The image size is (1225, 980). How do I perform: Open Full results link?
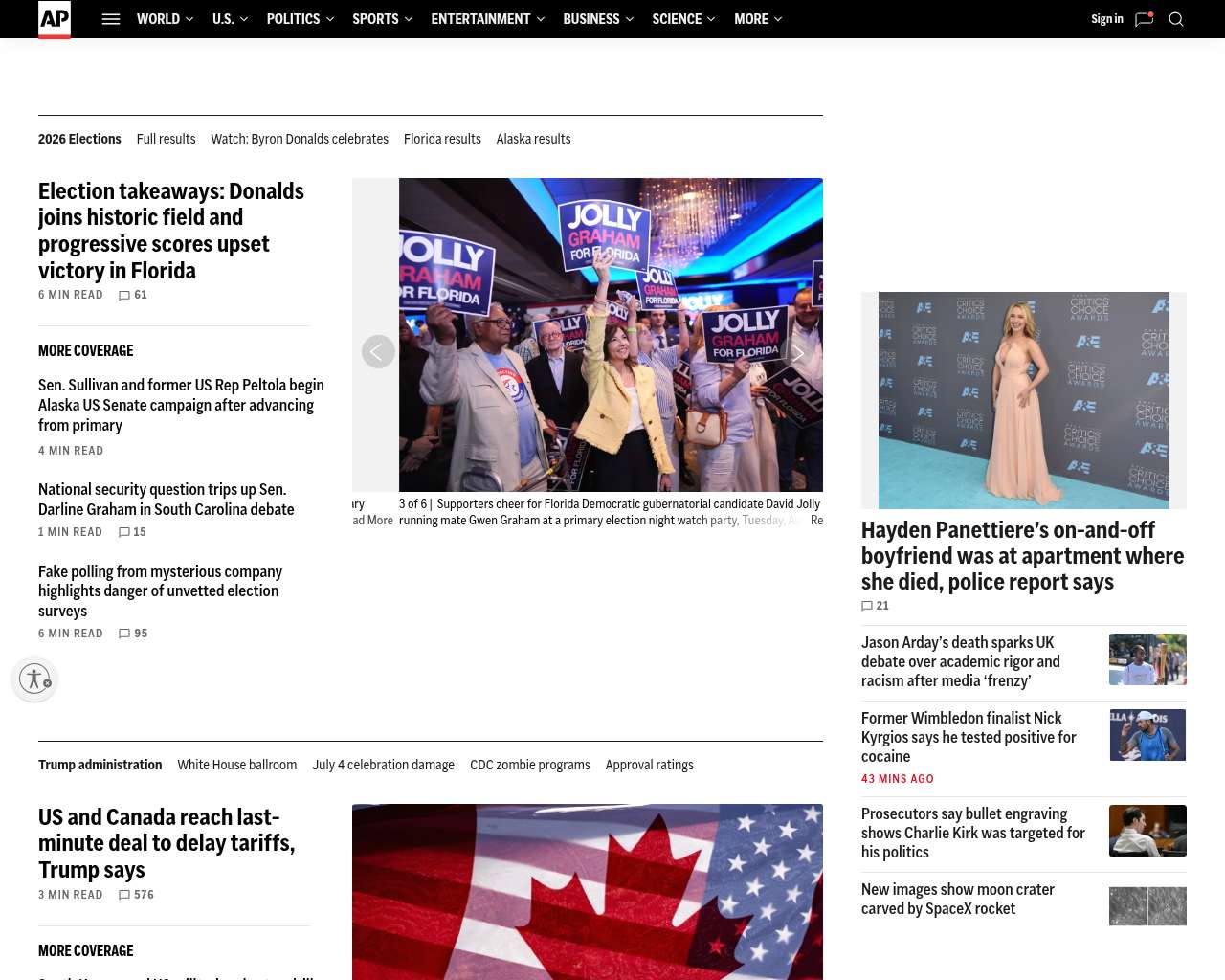pyautogui.click(x=166, y=139)
